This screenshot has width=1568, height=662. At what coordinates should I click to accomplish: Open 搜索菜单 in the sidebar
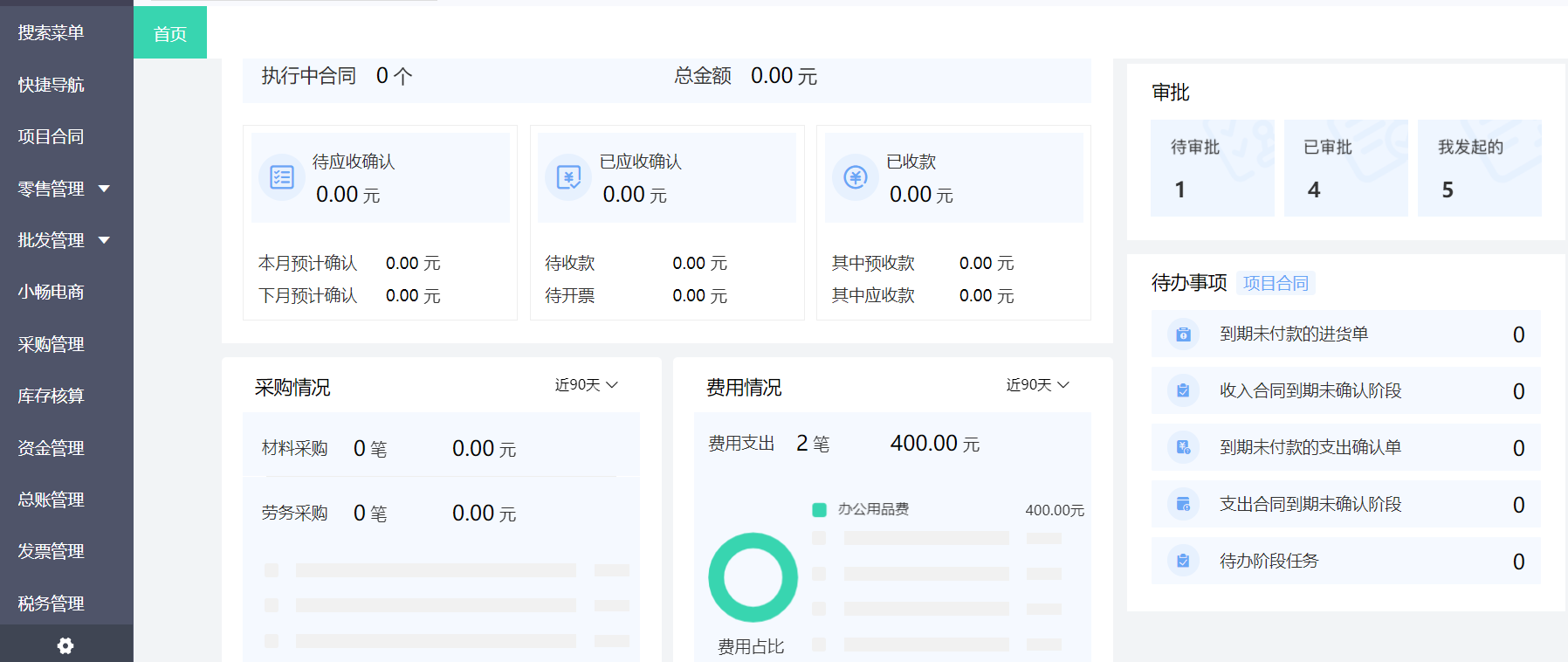[x=52, y=33]
